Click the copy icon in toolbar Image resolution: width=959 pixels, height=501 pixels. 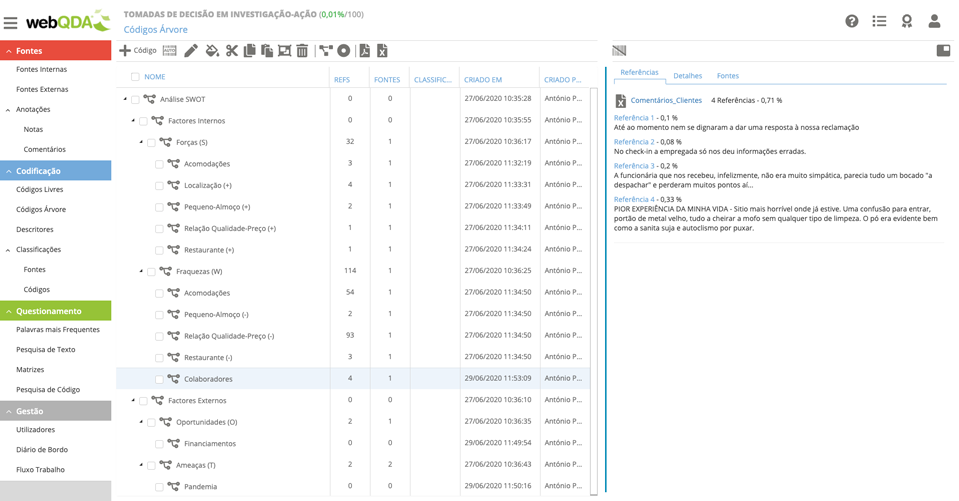[250, 51]
